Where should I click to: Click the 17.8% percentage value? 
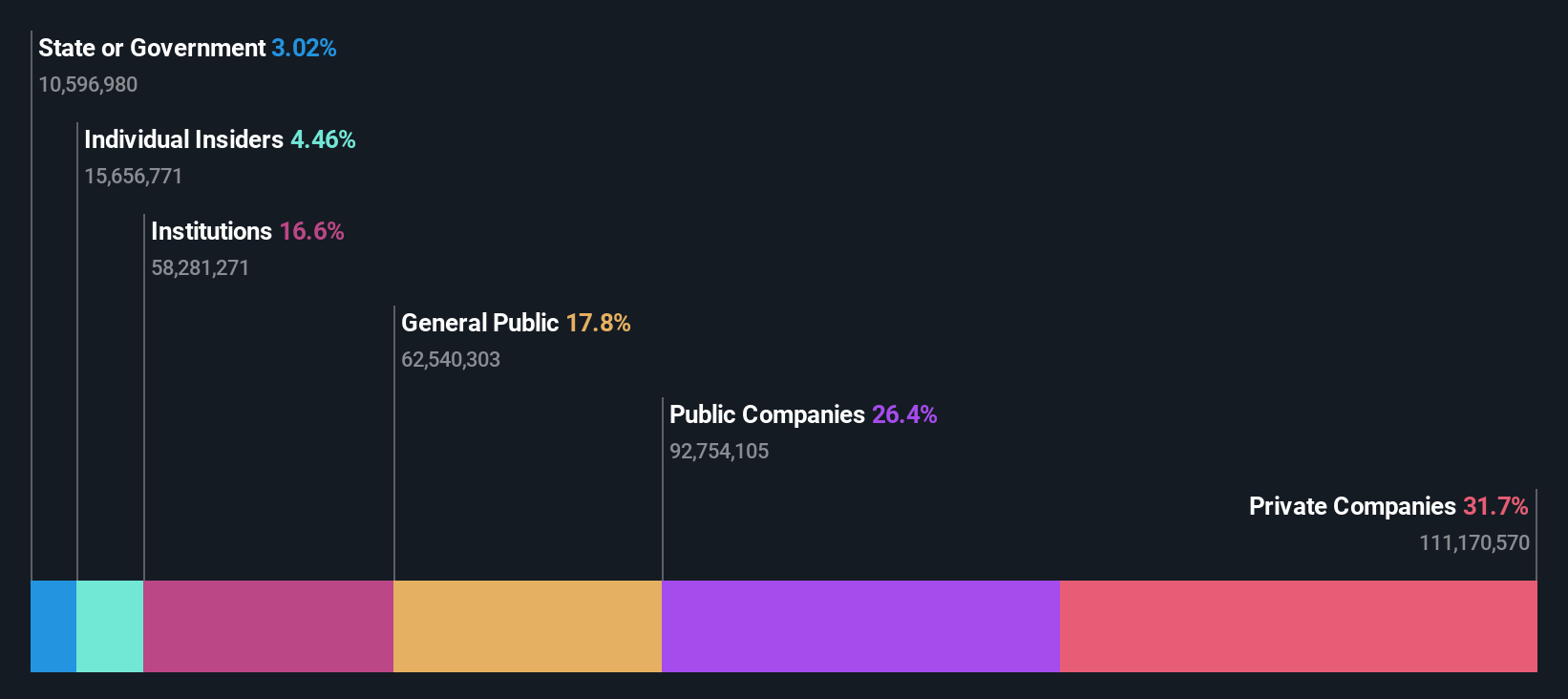click(x=598, y=323)
